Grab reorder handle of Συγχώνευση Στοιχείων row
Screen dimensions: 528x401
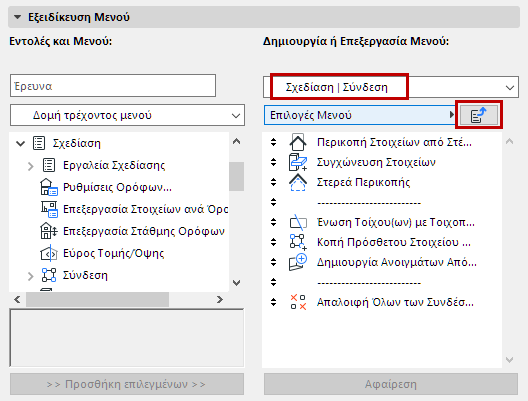273,162
